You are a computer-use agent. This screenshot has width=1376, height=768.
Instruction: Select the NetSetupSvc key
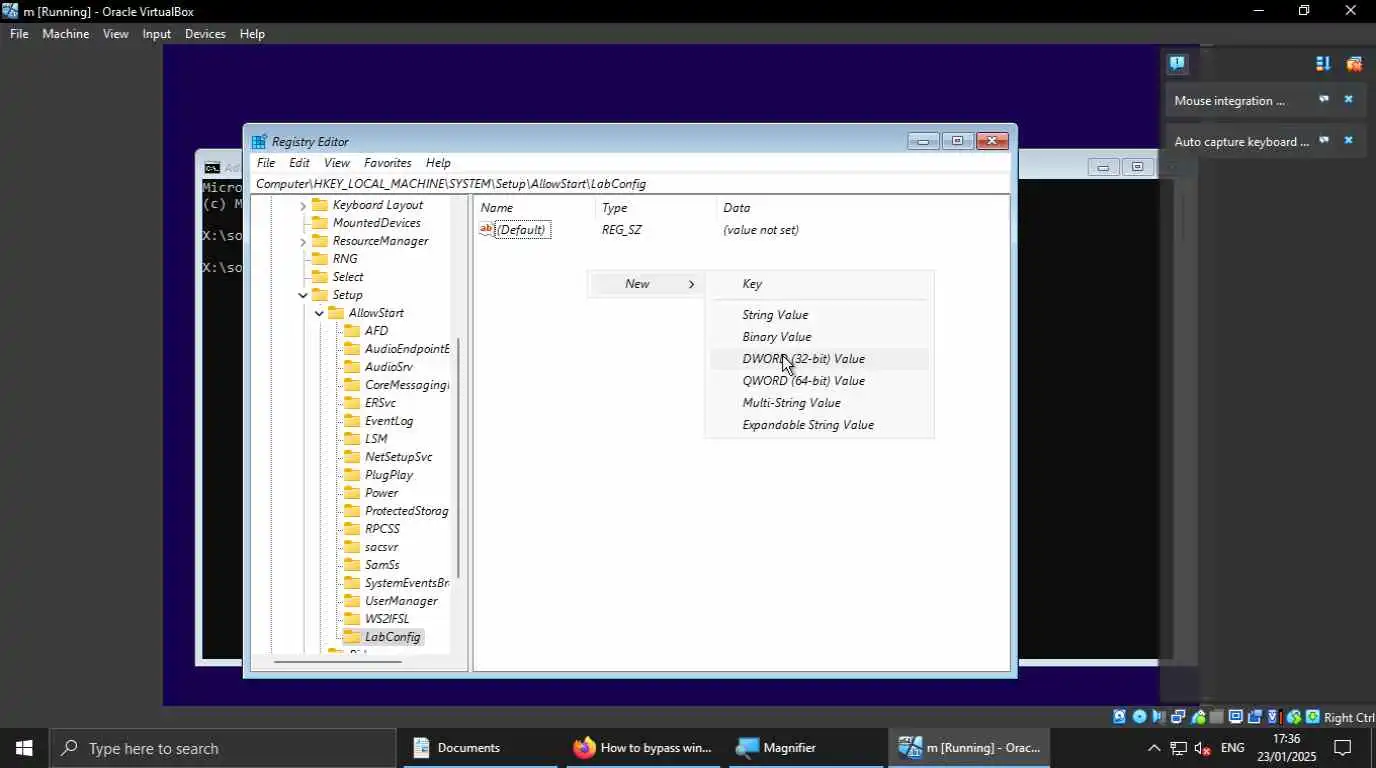(x=398, y=457)
